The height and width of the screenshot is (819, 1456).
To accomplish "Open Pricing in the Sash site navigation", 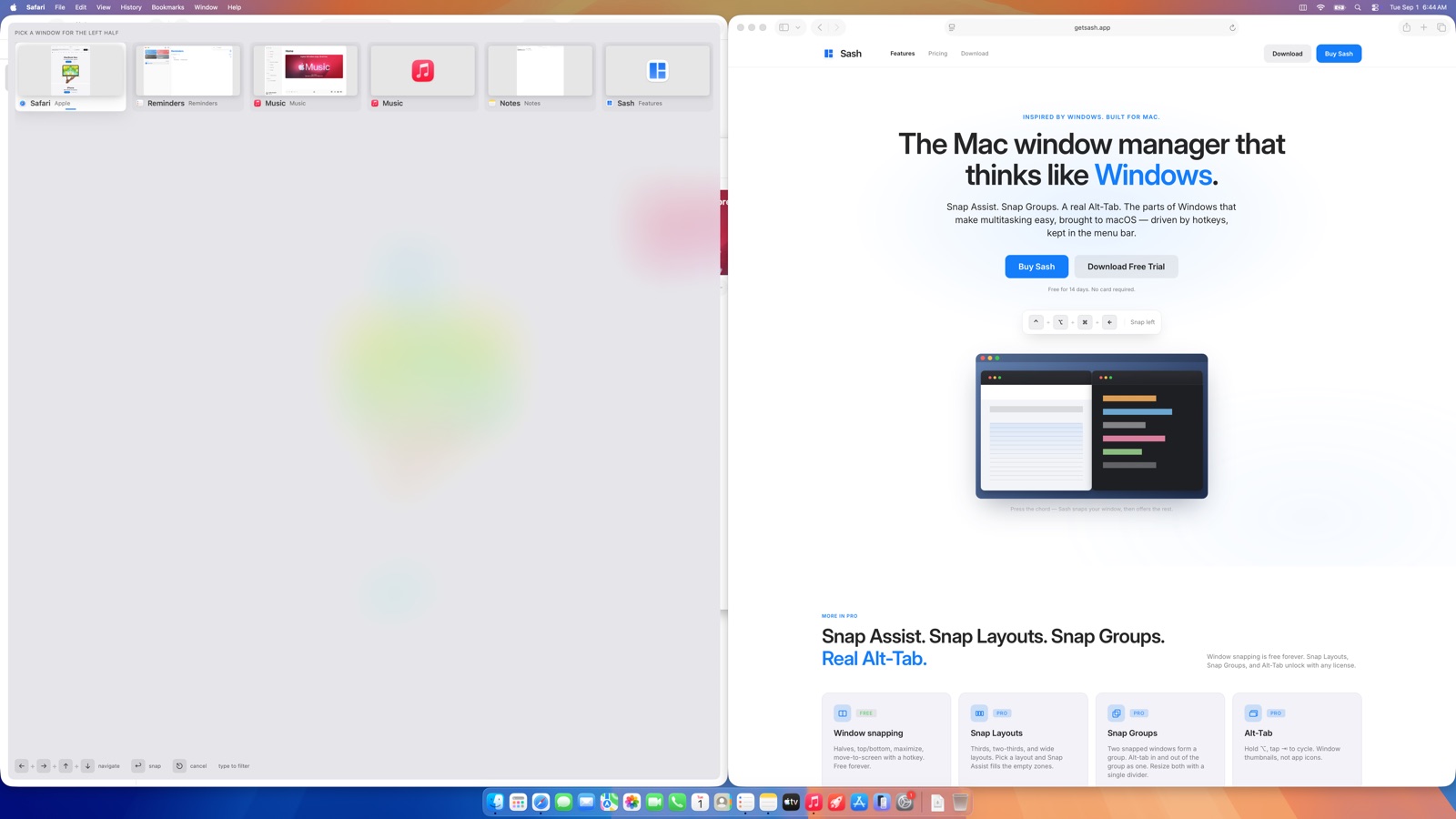I will (937, 54).
